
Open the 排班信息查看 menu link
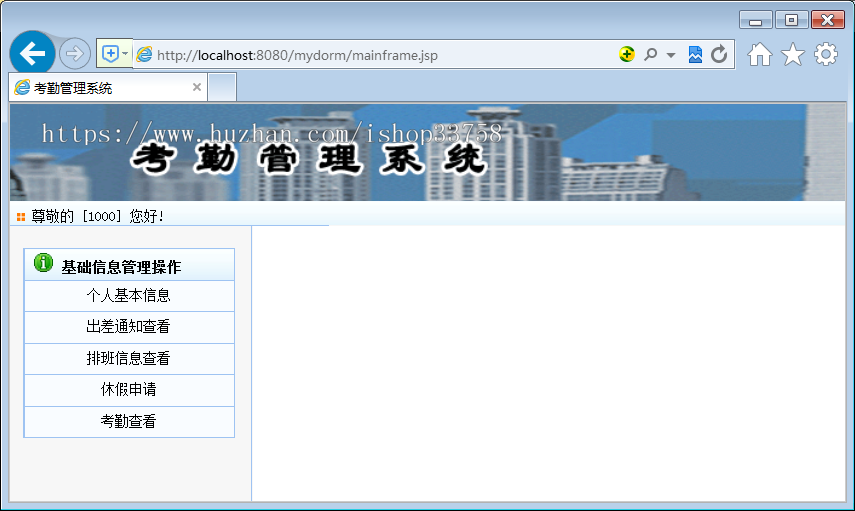coord(129,358)
